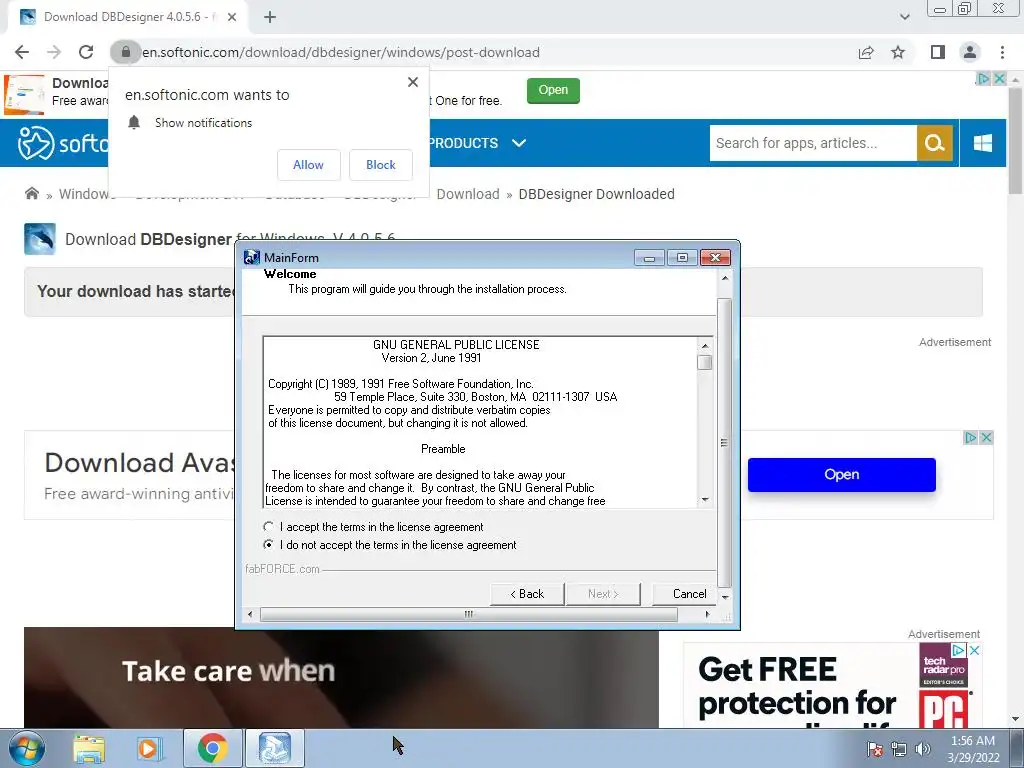Click the site lock icon in address bar
Image resolution: width=1024 pixels, height=768 pixels.
tap(125, 52)
